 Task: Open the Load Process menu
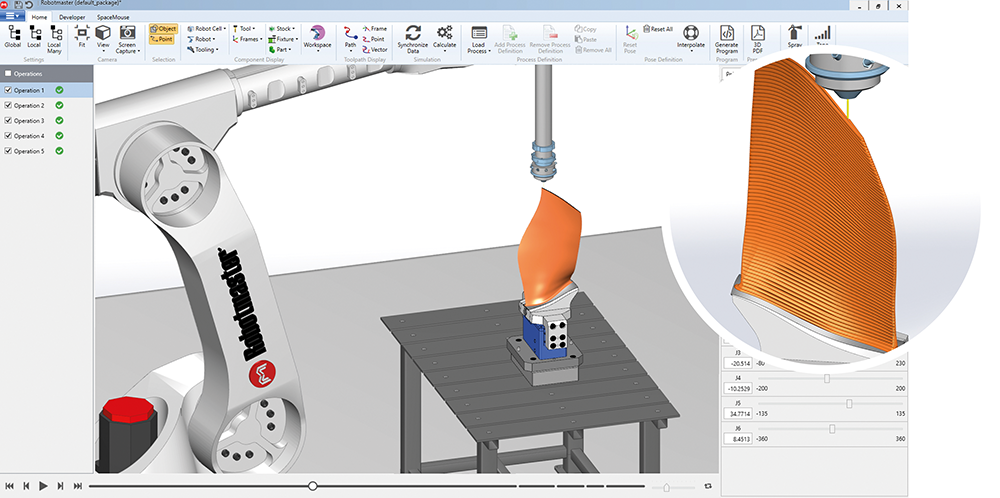coord(479,40)
